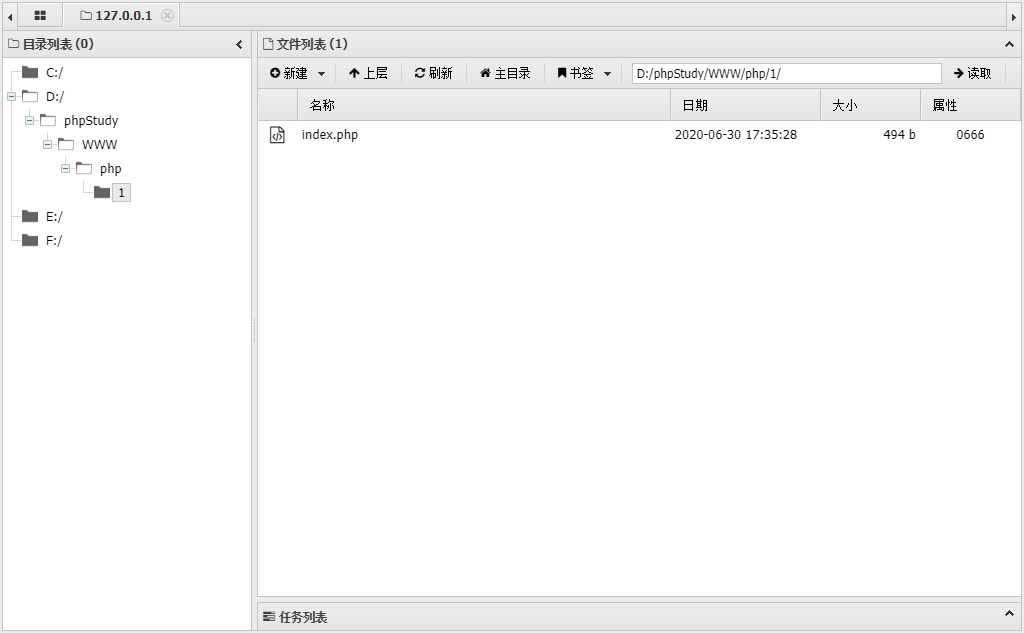Click the F:/ drive folder icon
Image resolution: width=1024 pixels, height=633 pixels.
29,240
